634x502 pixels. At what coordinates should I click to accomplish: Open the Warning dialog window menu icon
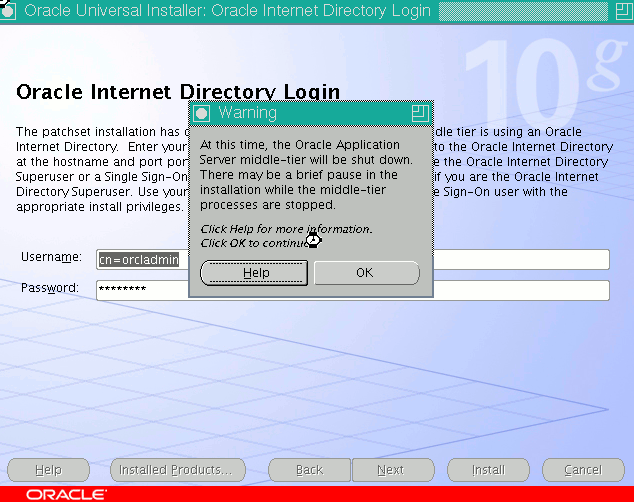click(201, 113)
